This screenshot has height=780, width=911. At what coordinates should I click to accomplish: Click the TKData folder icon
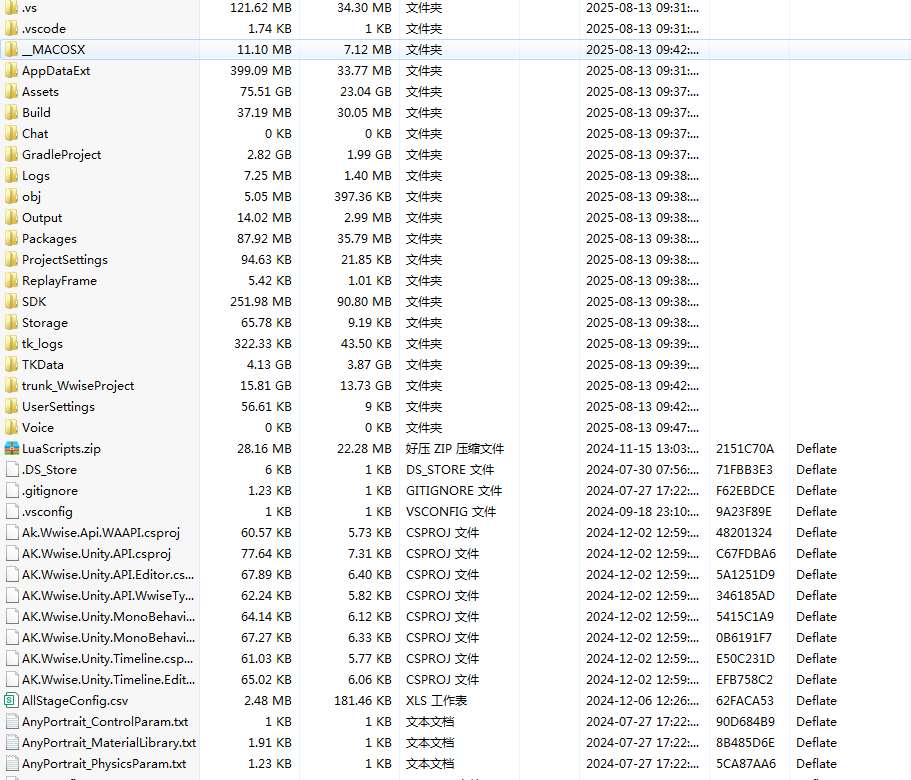click(x=12, y=365)
